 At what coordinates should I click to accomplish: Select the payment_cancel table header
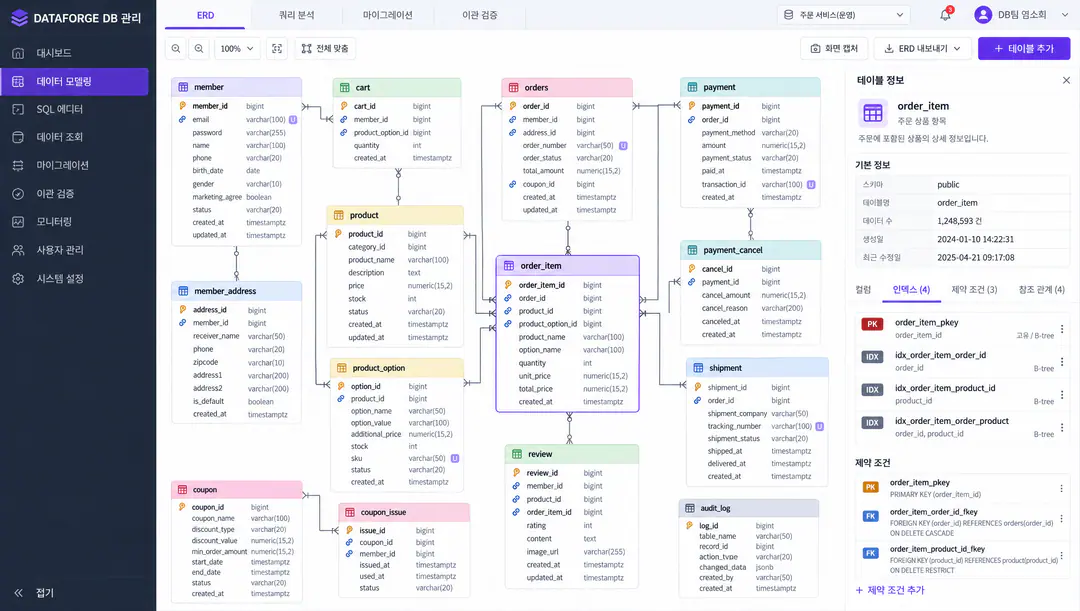[x=751, y=250]
